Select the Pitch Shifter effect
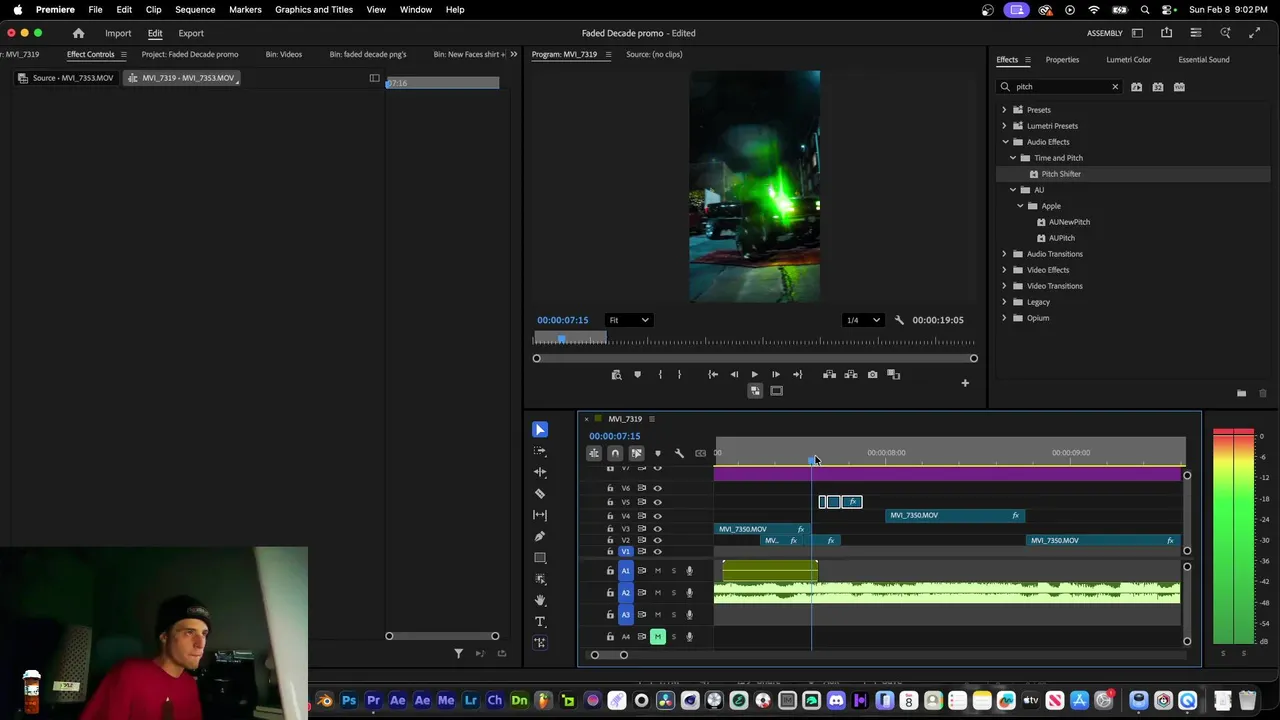1280x720 pixels. click(1060, 174)
